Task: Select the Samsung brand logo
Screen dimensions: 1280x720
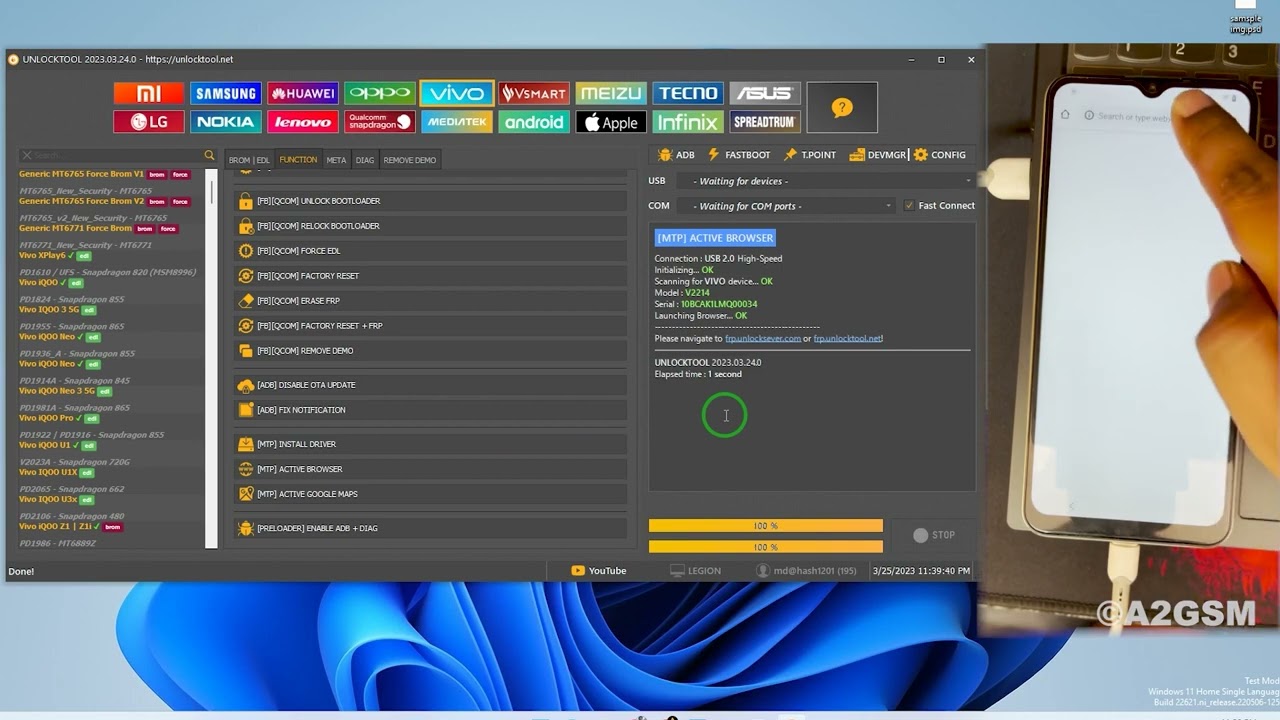Action: pos(225,93)
